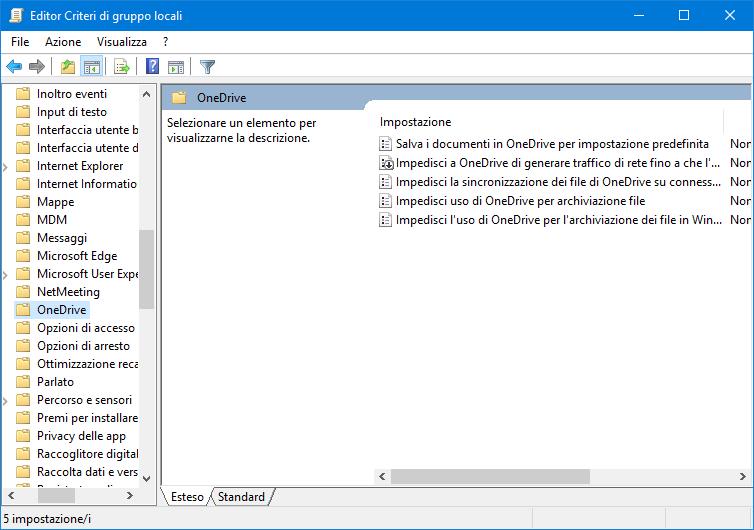Switch to the Standard tab
This screenshot has height=530, width=754.
point(241,497)
